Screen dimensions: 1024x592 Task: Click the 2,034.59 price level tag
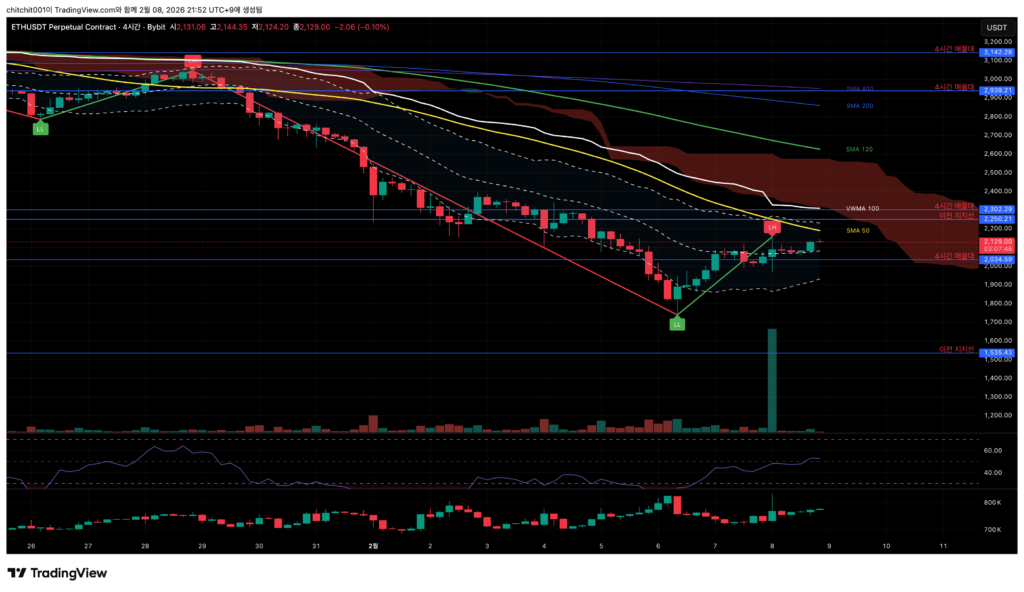point(997,260)
